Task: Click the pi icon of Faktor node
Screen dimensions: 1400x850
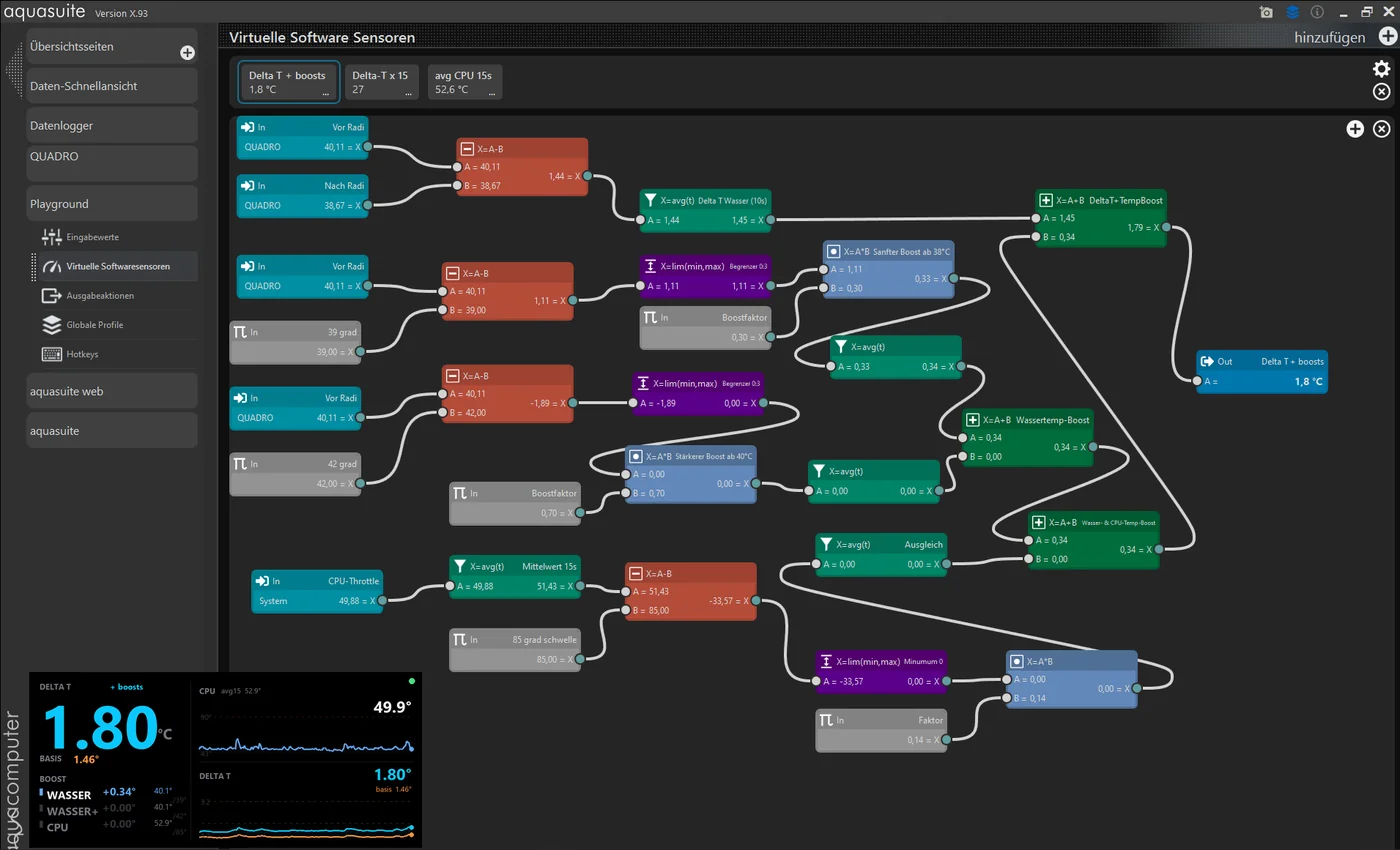Action: pos(826,720)
